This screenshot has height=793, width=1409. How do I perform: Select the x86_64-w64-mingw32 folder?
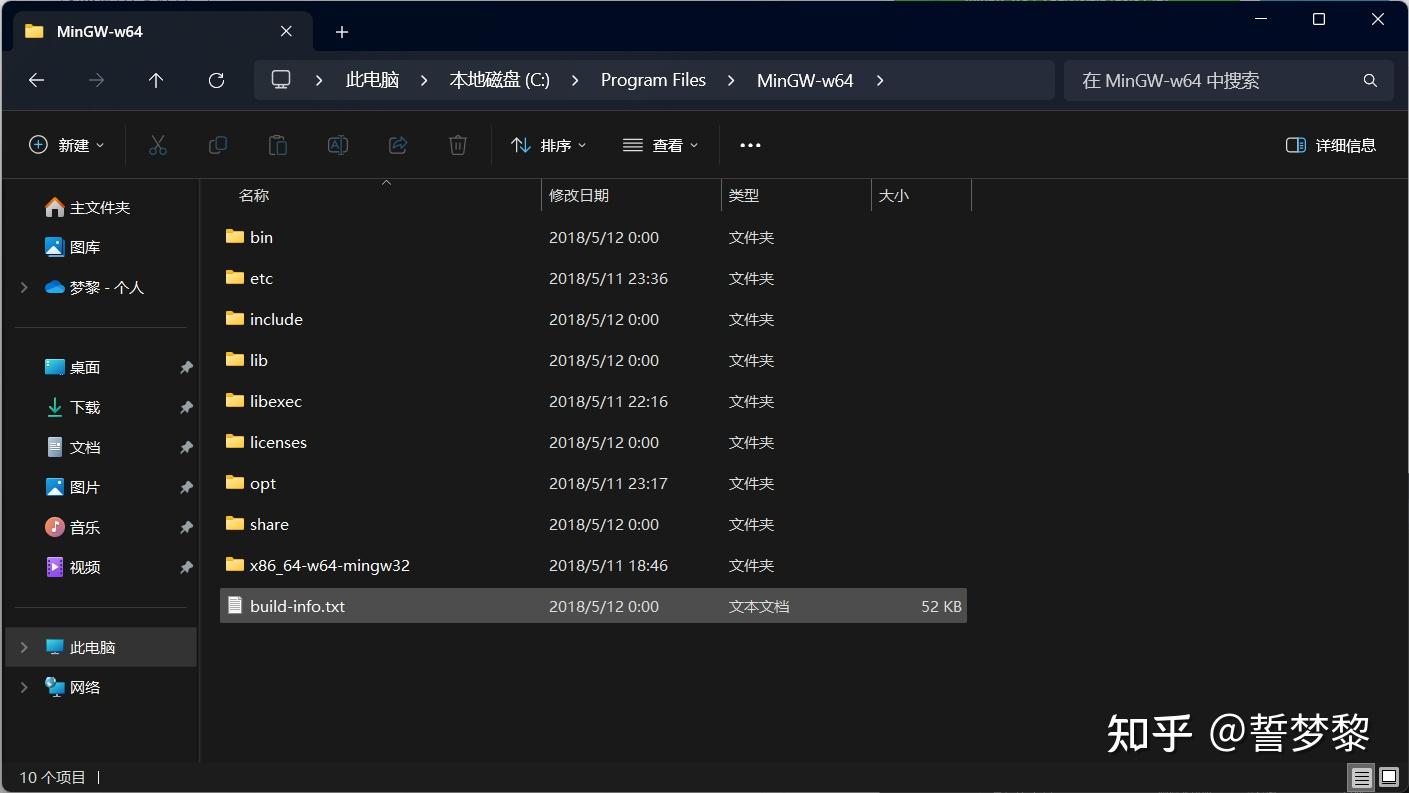593,565
